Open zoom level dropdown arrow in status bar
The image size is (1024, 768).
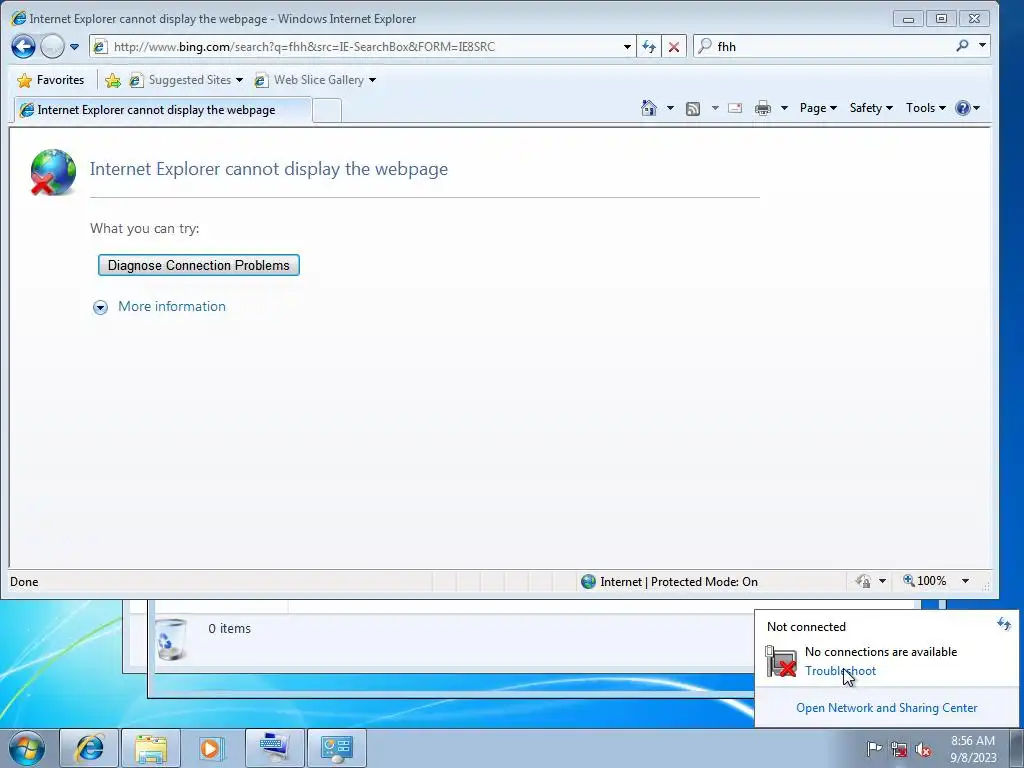(965, 581)
